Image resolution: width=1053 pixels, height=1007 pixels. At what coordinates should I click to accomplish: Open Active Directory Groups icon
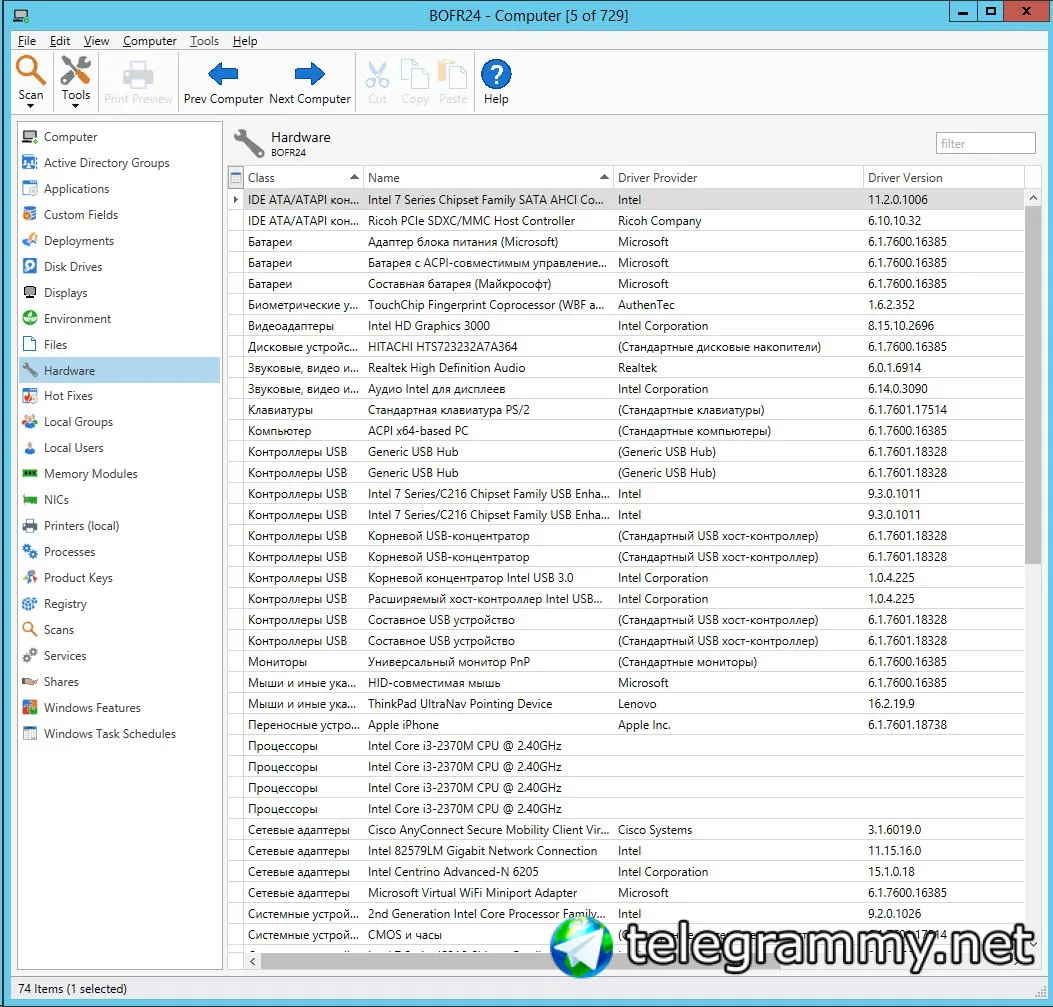(30, 162)
